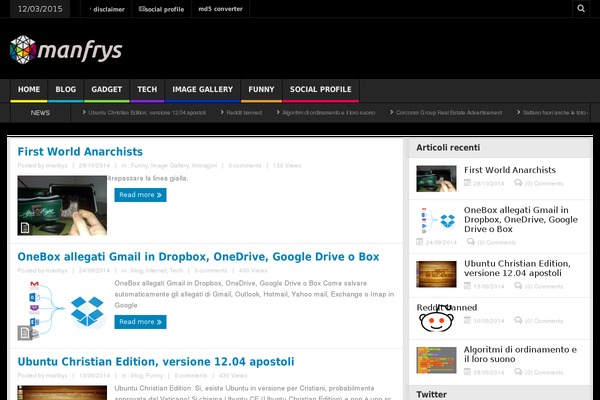Open sidebar OneBox Dropbox thumbnail
This screenshot has height=400, width=600.
click(x=436, y=220)
